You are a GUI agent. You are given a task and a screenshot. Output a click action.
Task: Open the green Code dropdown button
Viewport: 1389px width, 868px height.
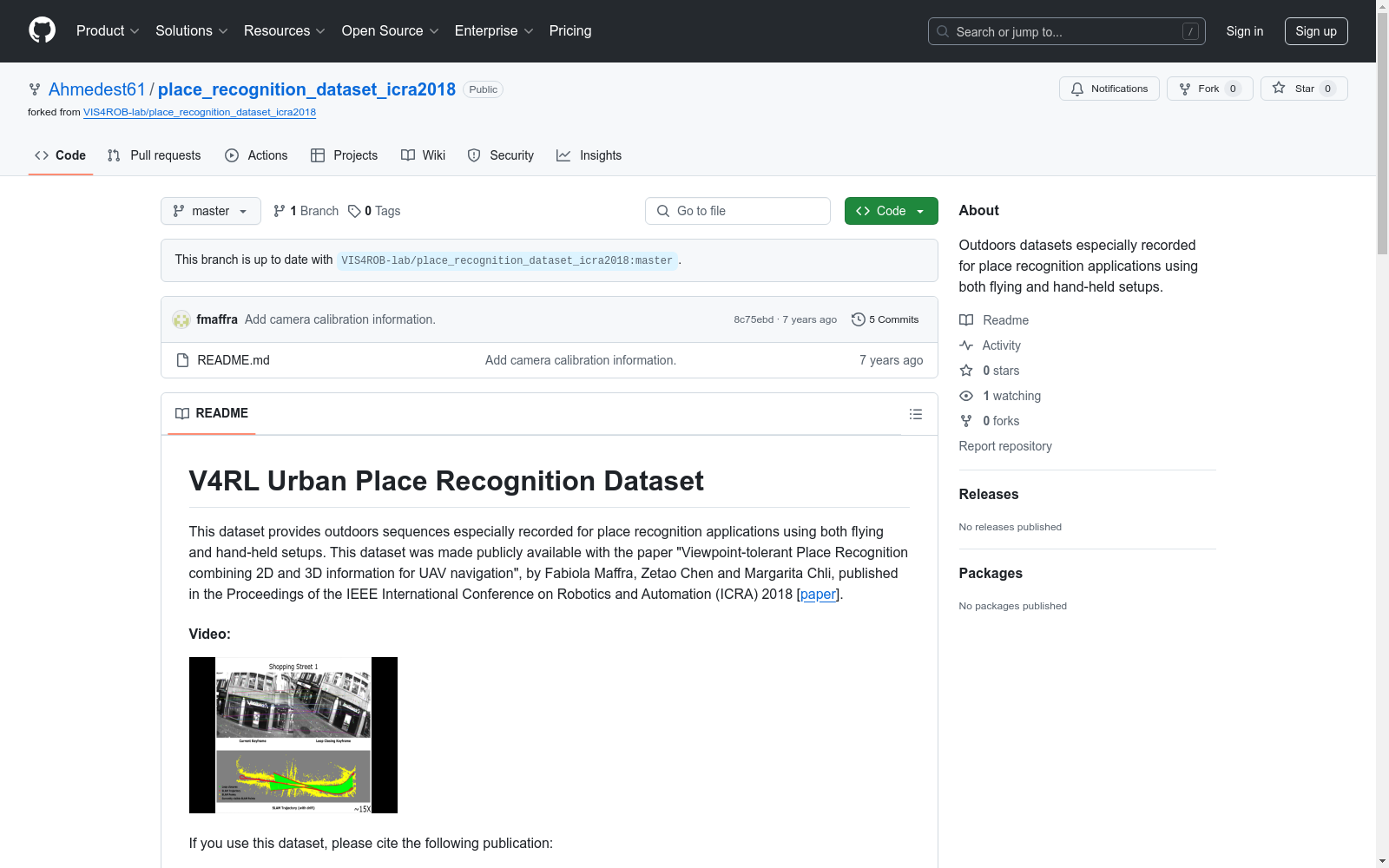[892, 211]
